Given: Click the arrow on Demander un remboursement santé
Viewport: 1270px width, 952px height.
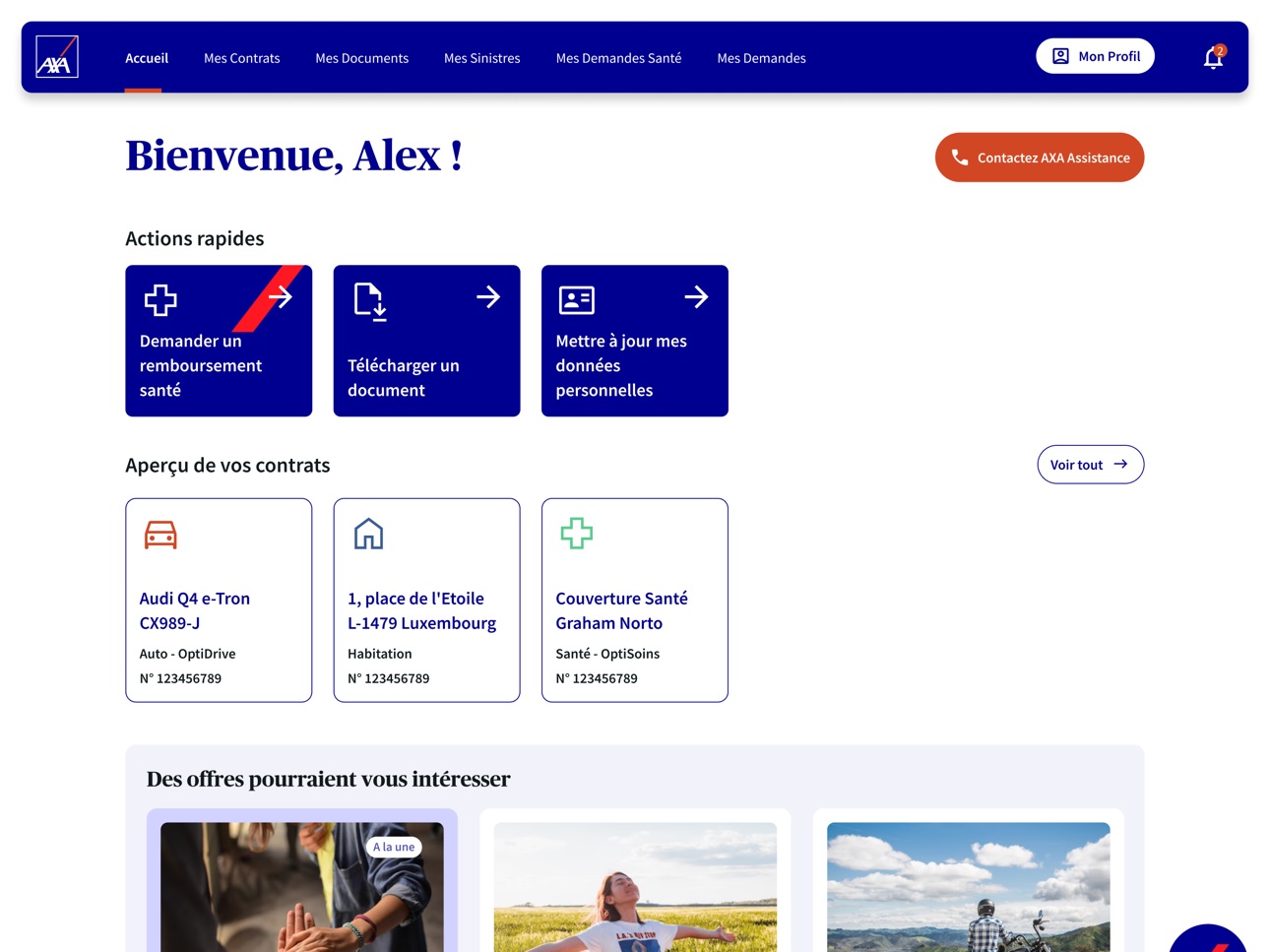Looking at the screenshot, I should (281, 296).
